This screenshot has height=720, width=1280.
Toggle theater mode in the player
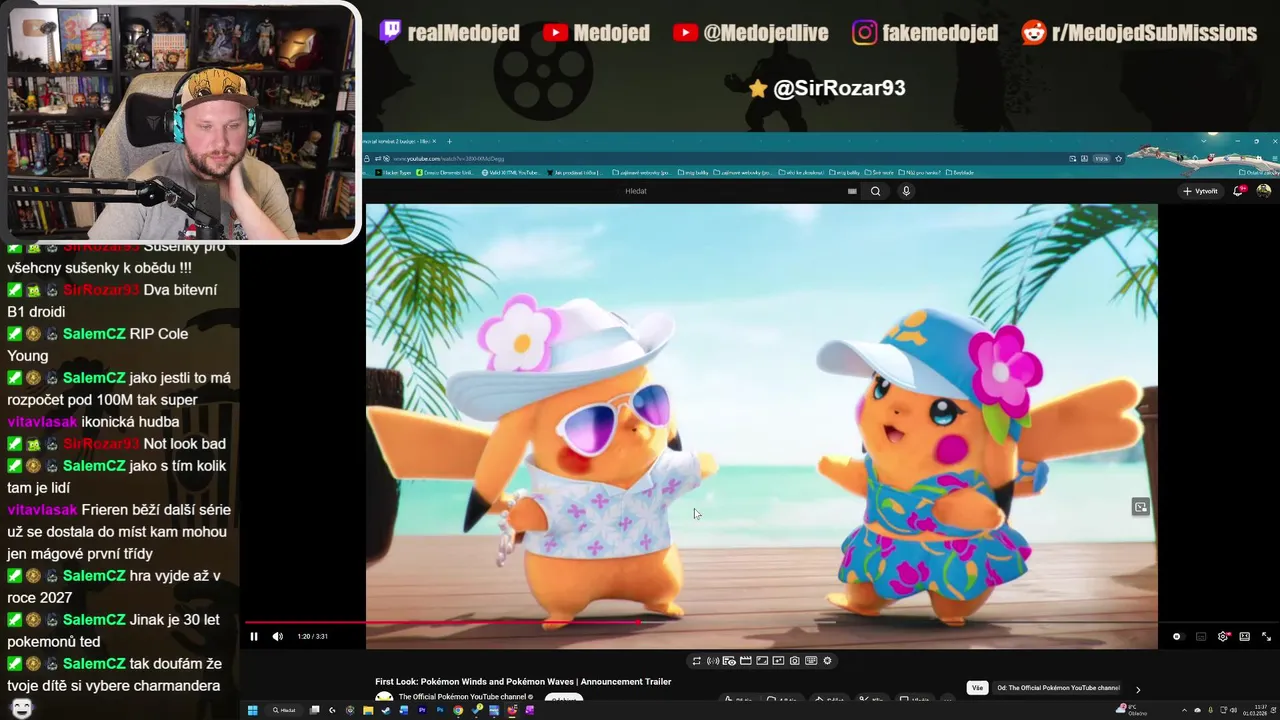point(1245,636)
